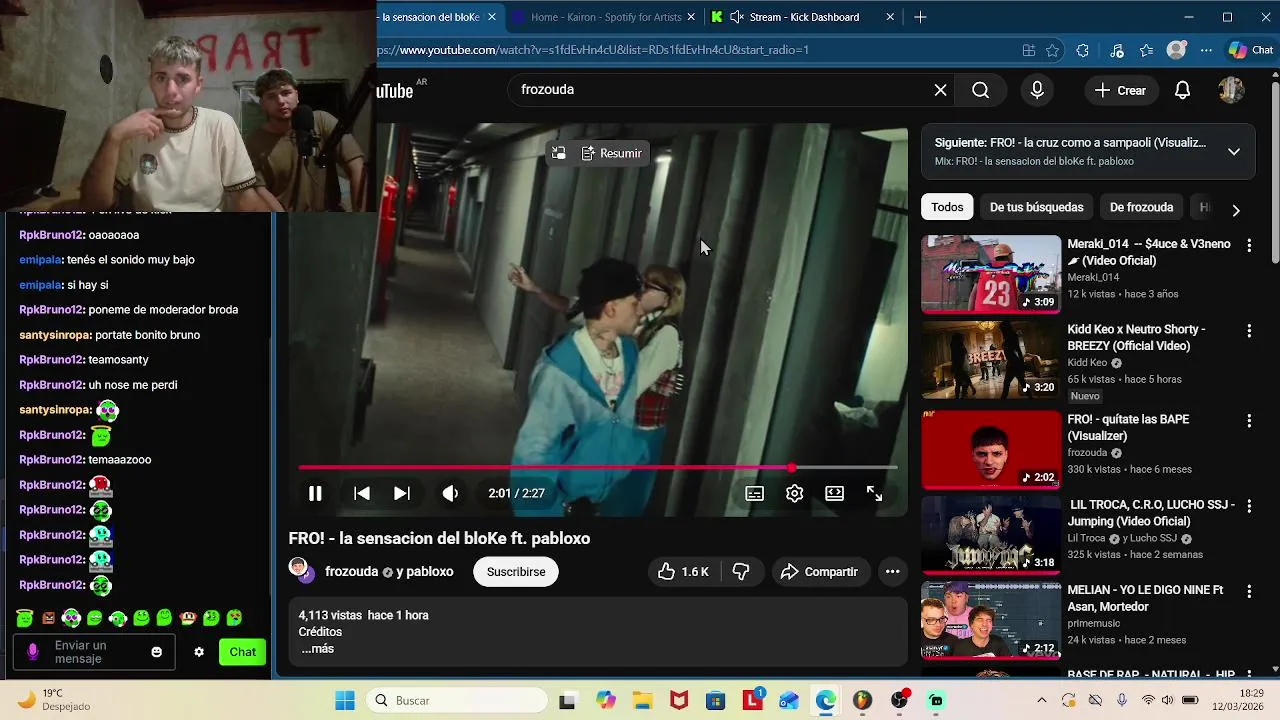Open more actions menu beside Compartir
The height and width of the screenshot is (720, 1280).
892,572
